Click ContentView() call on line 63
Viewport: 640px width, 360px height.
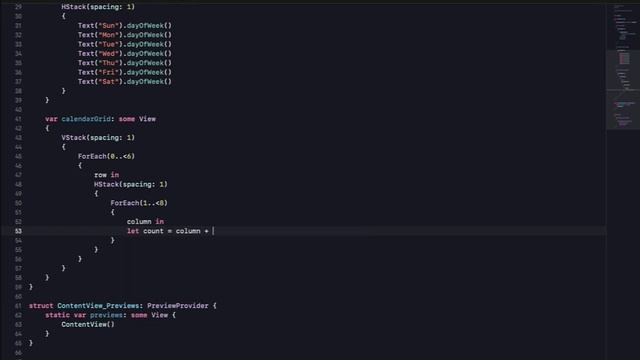(88, 324)
